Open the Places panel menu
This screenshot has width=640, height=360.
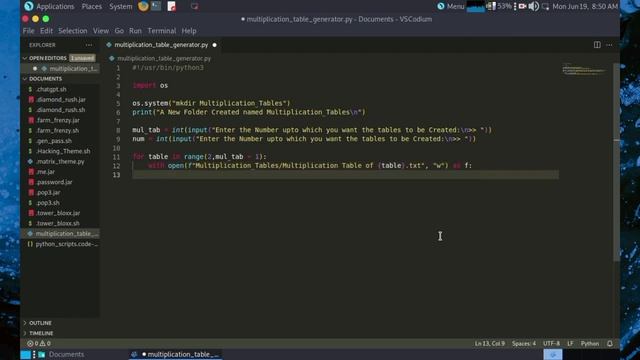click(x=91, y=6)
